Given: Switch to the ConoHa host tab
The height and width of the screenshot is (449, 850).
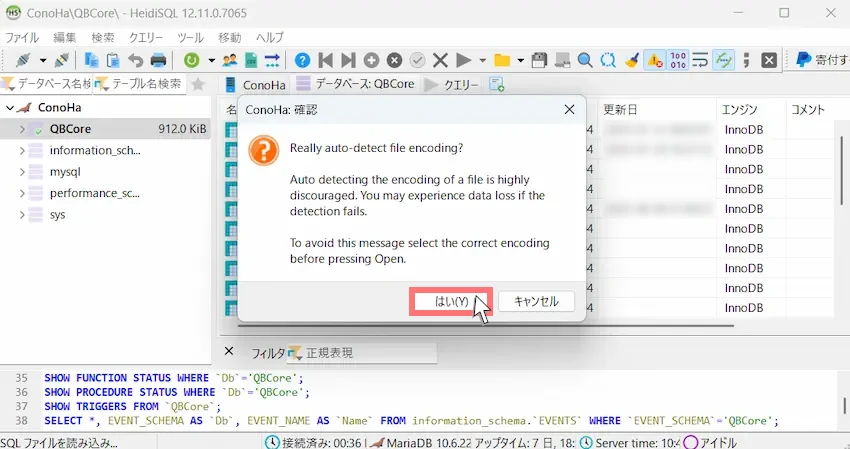Looking at the screenshot, I should (255, 85).
